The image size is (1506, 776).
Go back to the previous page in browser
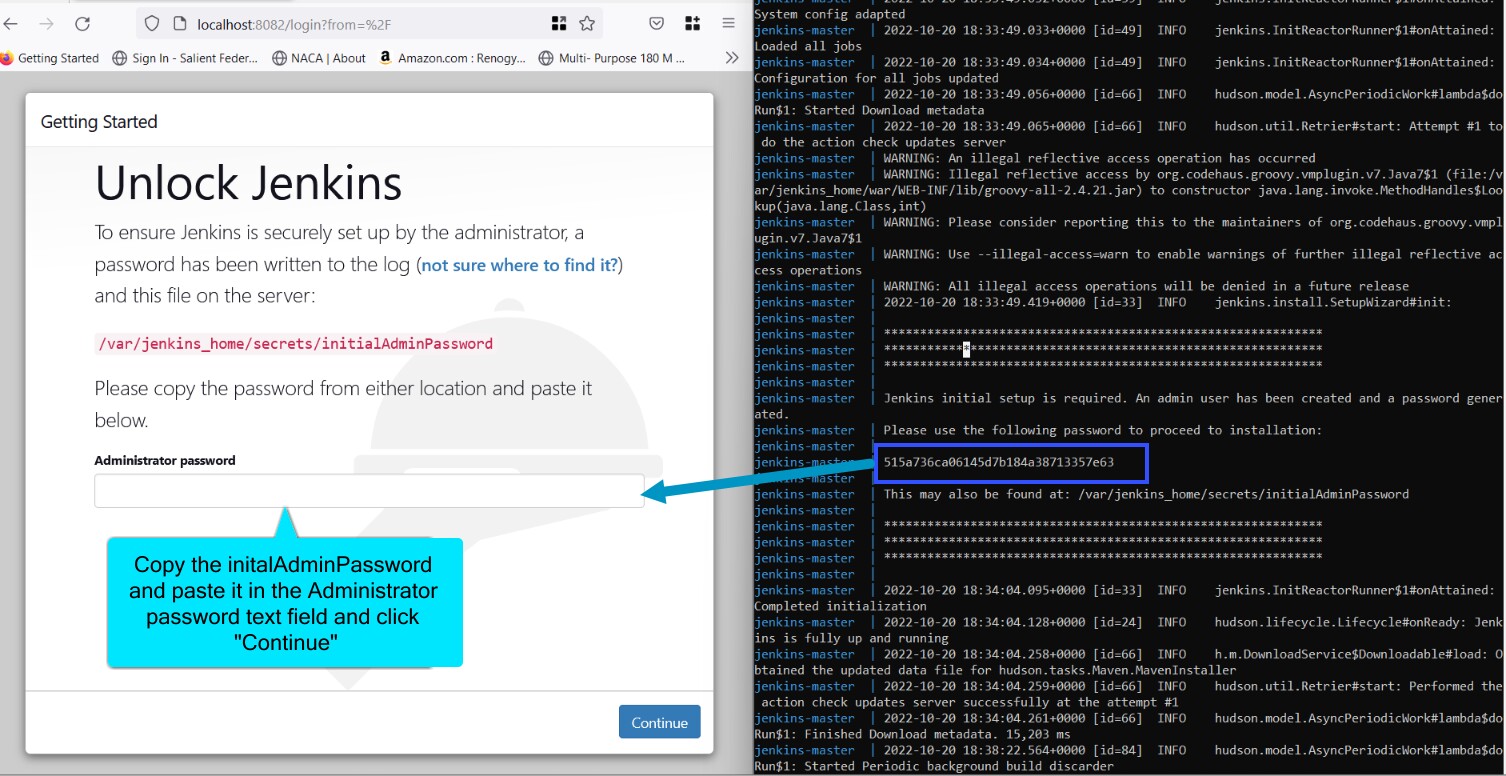10,23
